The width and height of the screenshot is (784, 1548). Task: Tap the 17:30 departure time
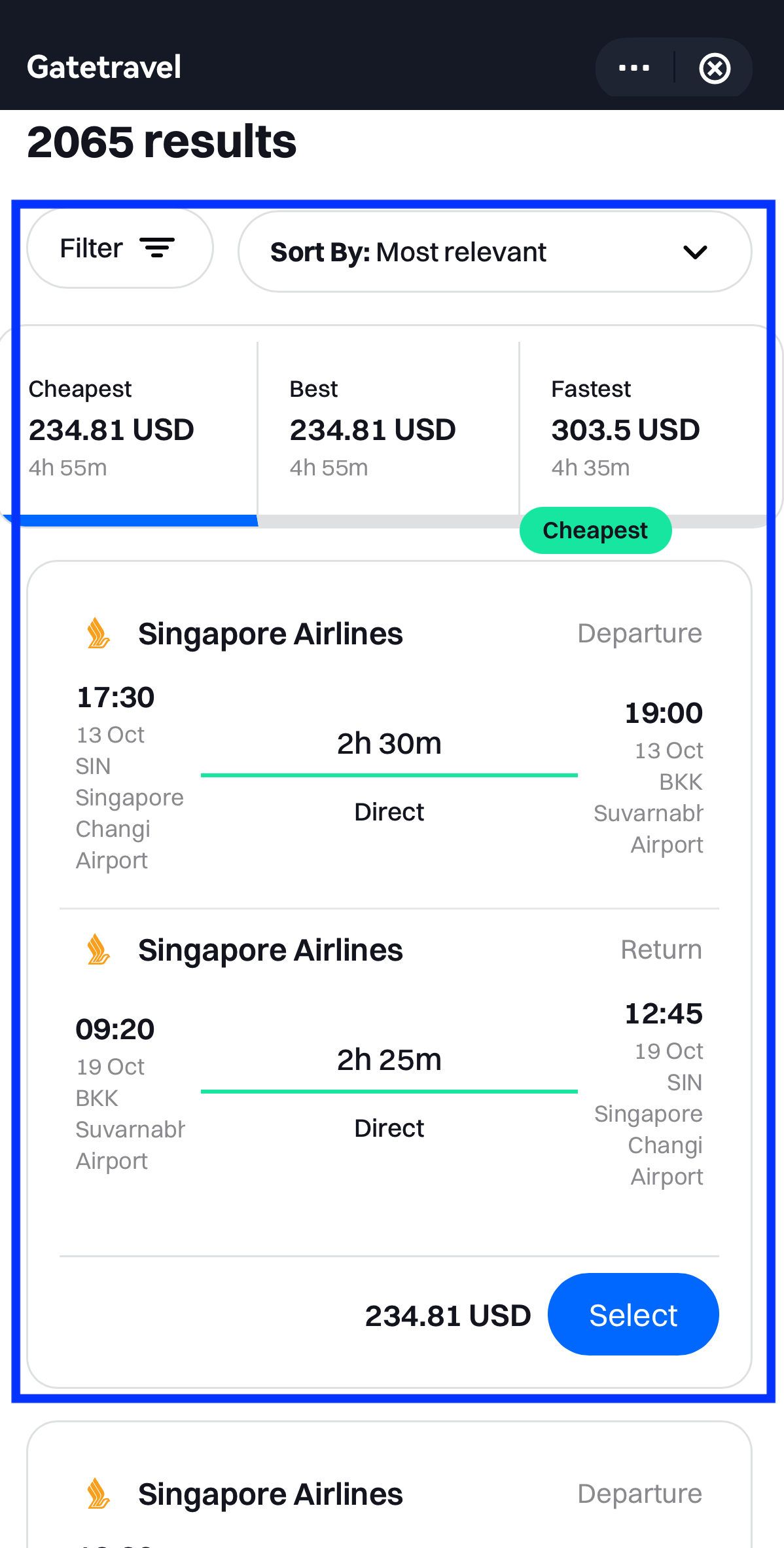click(x=116, y=697)
